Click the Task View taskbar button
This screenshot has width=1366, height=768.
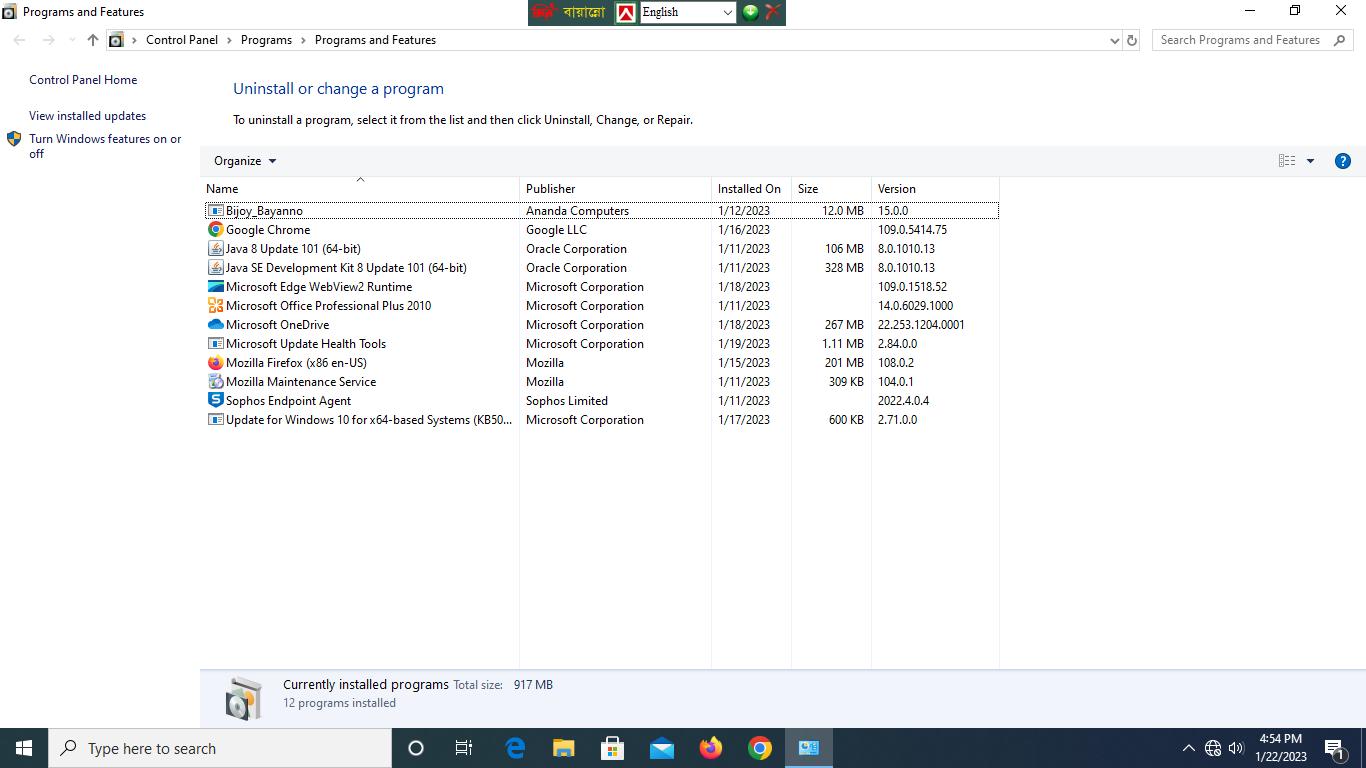[464, 748]
